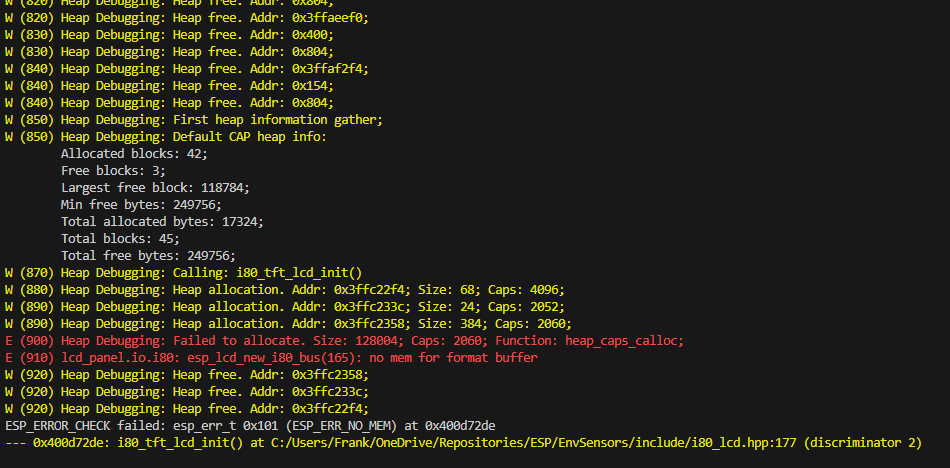Click the 'Allocated blocks: 42' line
Viewport: 950px width, 468px height.
click(x=134, y=154)
